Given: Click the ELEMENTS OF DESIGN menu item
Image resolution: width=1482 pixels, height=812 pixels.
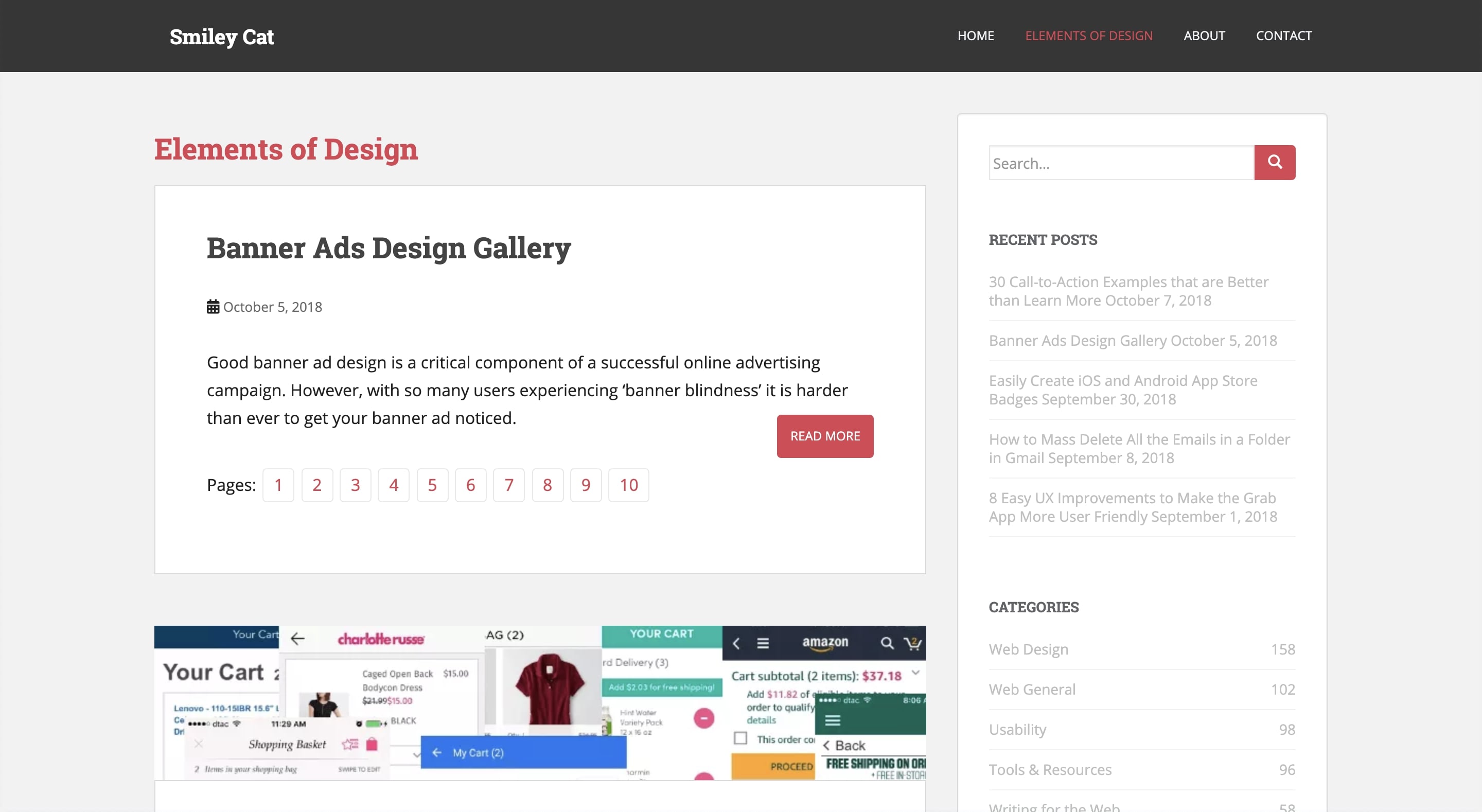Looking at the screenshot, I should pyautogui.click(x=1089, y=35).
